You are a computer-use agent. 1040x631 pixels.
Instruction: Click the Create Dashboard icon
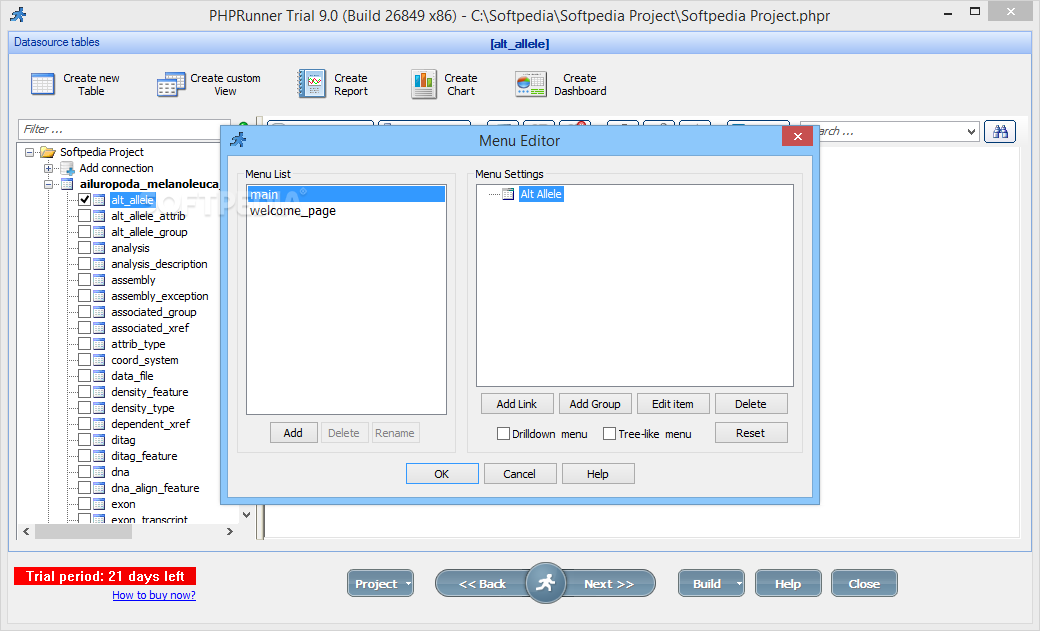tap(531, 84)
